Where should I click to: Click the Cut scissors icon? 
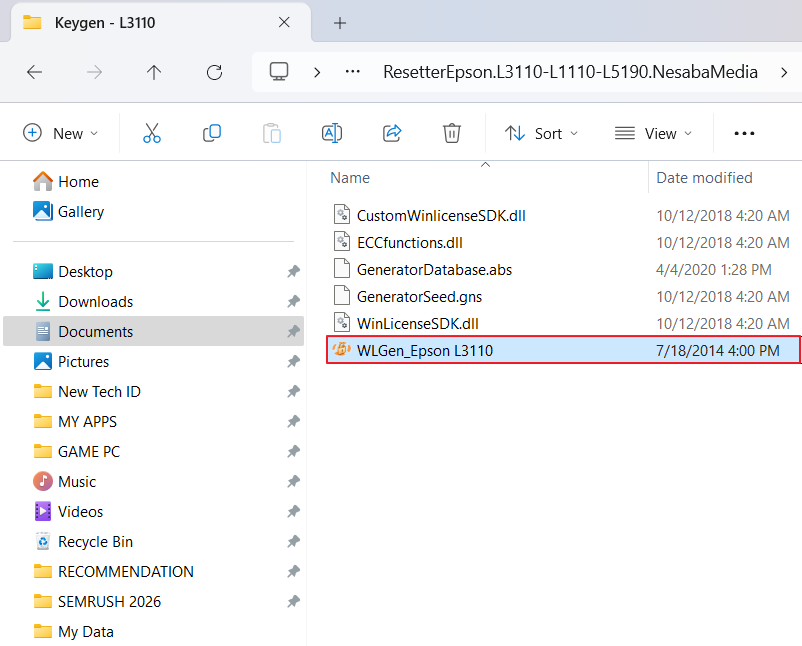[151, 133]
